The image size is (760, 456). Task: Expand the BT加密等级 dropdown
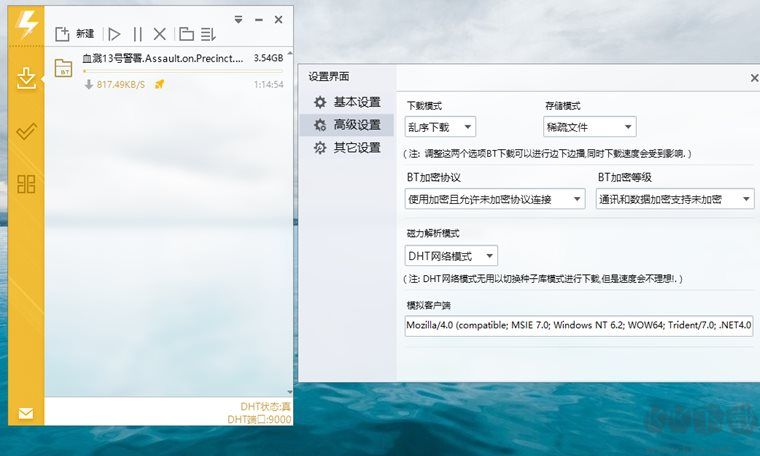click(x=675, y=199)
